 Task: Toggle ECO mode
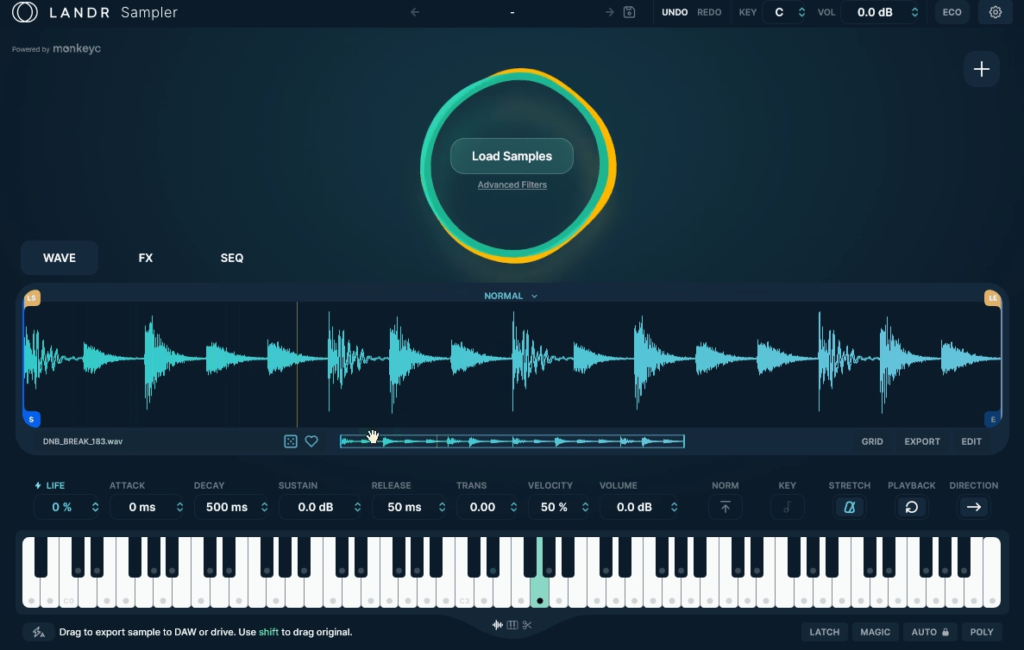coord(952,12)
